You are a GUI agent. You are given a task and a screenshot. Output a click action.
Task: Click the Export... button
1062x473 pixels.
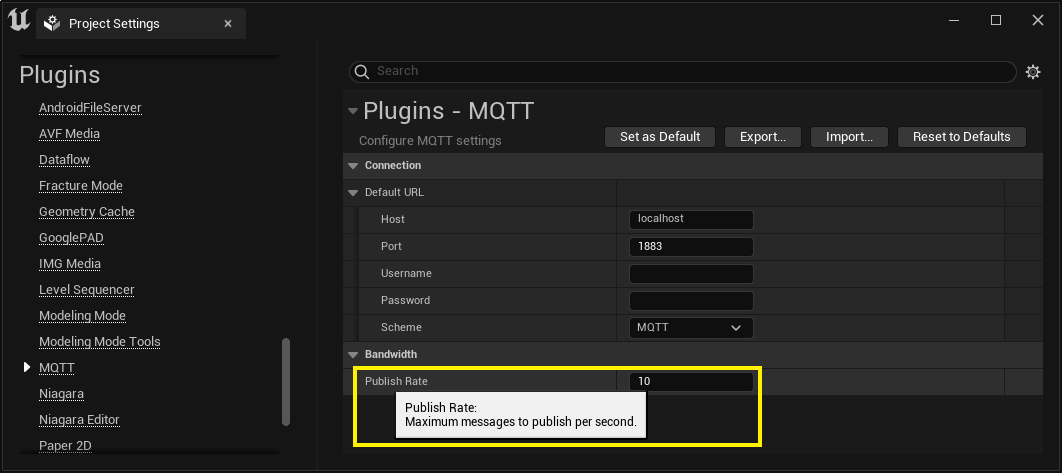[x=763, y=137]
